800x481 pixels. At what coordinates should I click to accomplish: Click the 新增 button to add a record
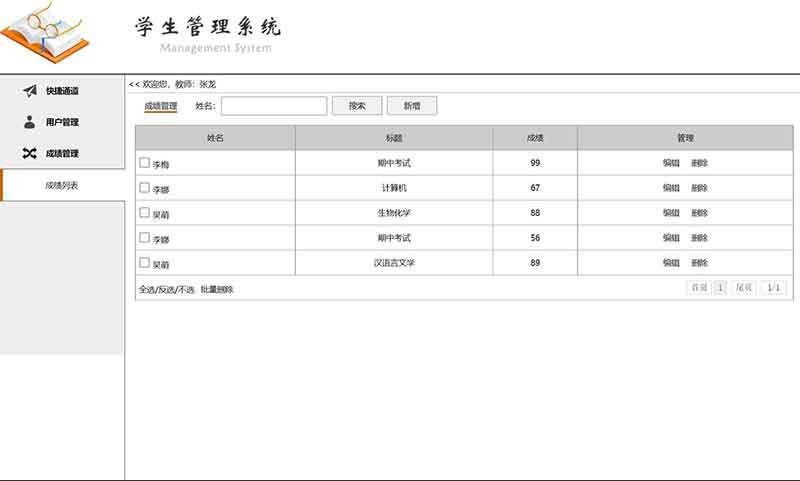(x=412, y=105)
